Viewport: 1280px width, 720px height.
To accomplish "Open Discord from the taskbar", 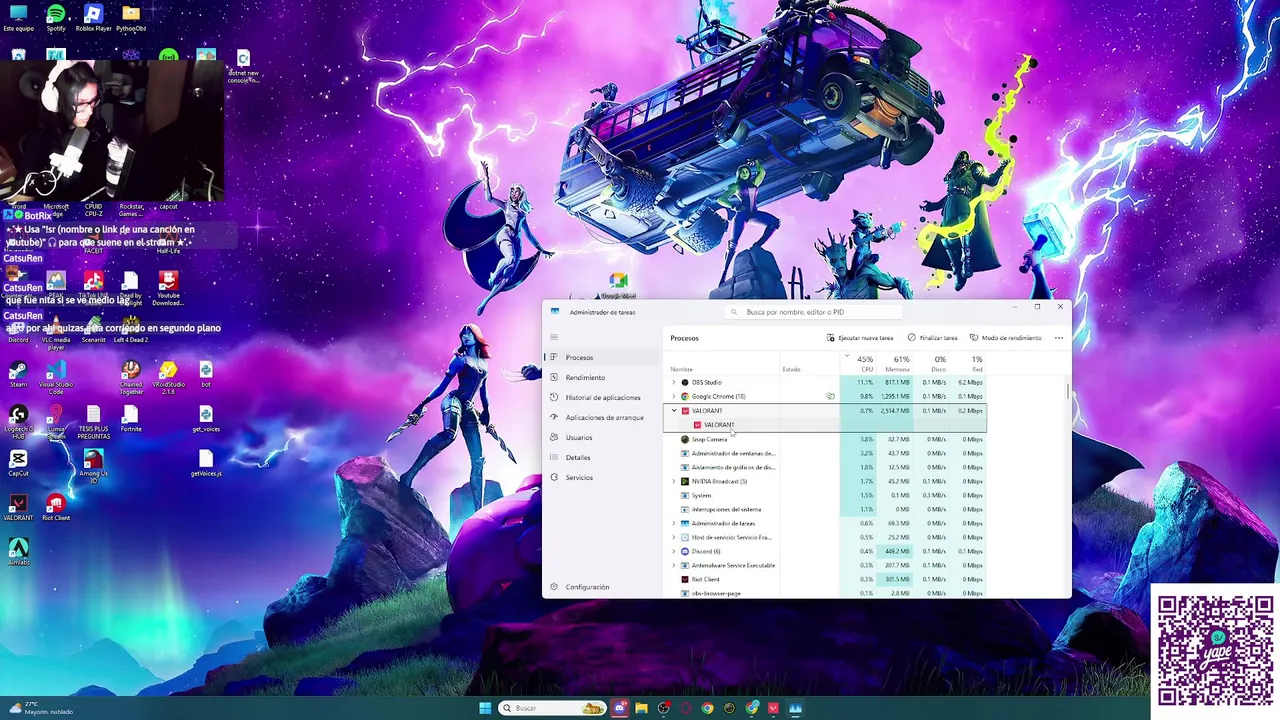I will click(620, 708).
